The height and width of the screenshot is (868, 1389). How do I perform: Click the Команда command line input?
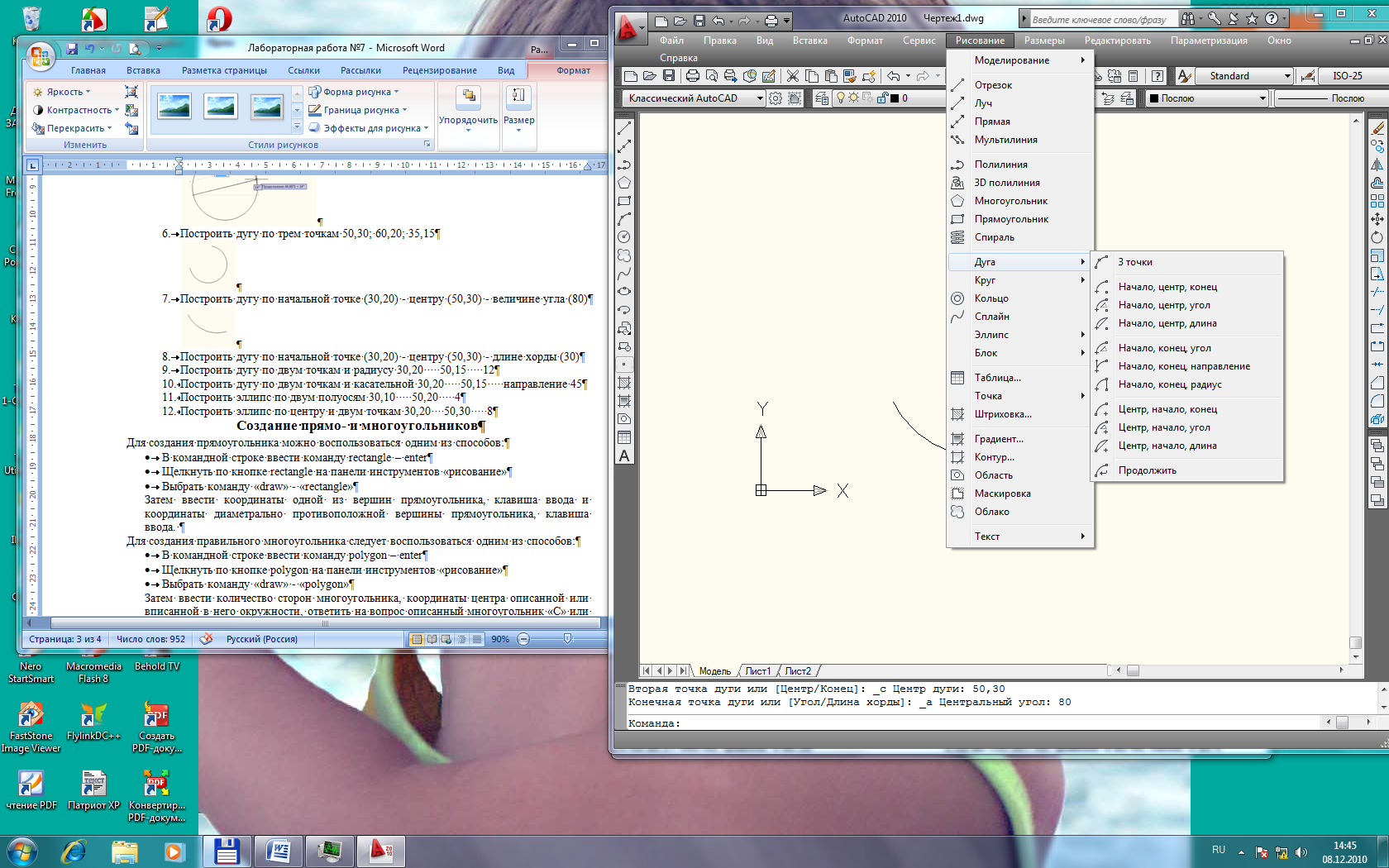pos(971,723)
